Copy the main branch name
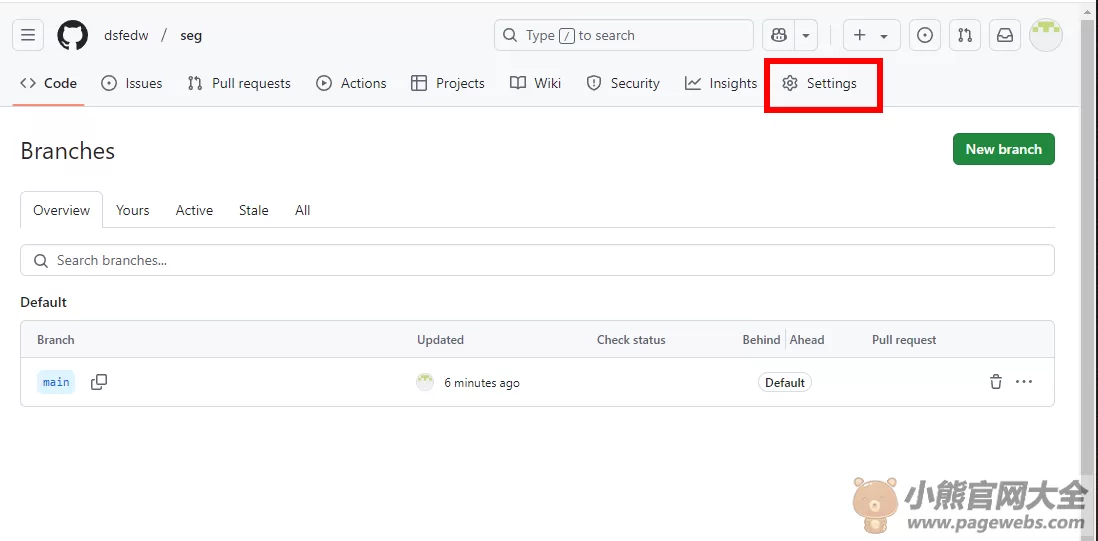Viewport: 1098px width, 541px height. (99, 382)
